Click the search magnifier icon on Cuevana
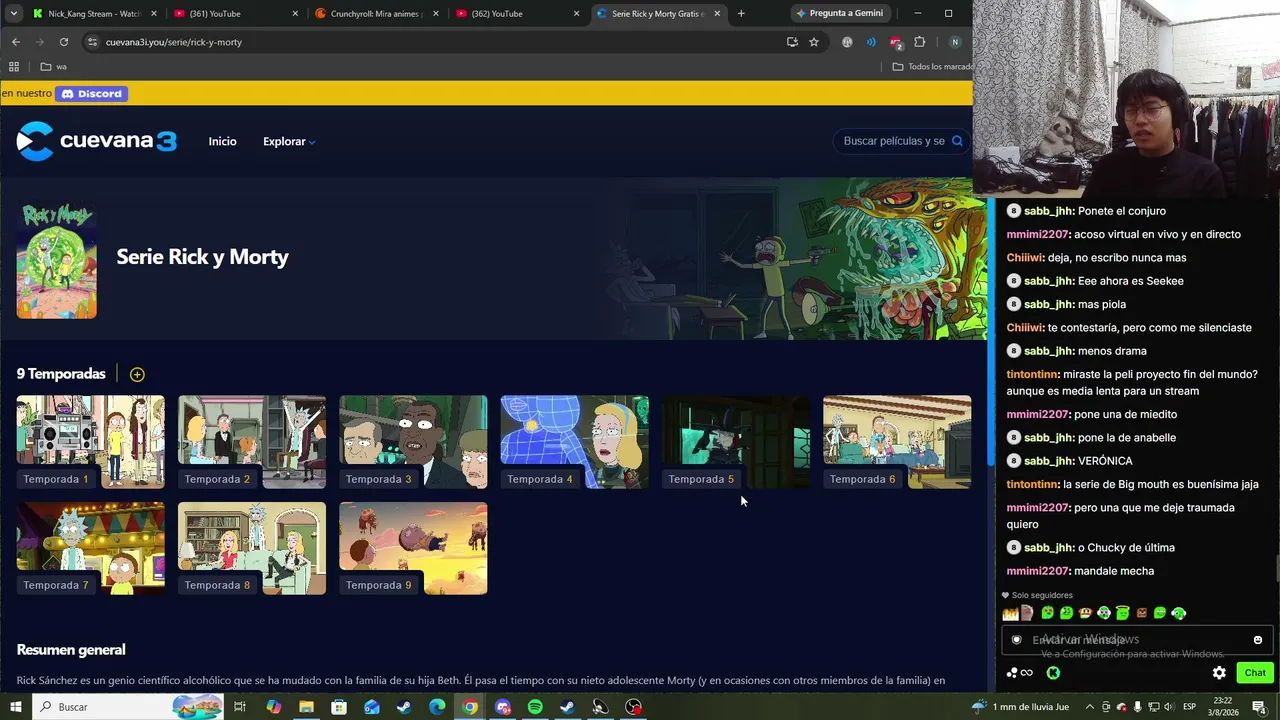This screenshot has height=720, width=1280. (x=957, y=141)
